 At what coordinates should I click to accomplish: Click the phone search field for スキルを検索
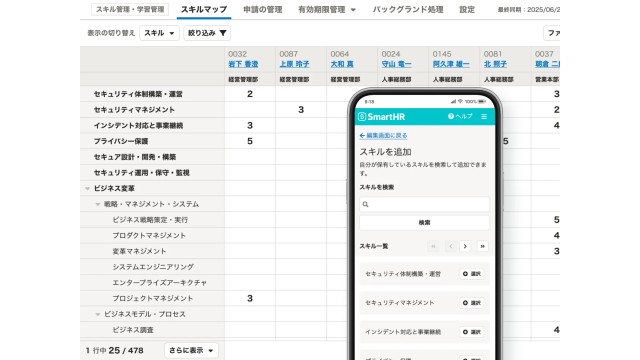[424, 204]
